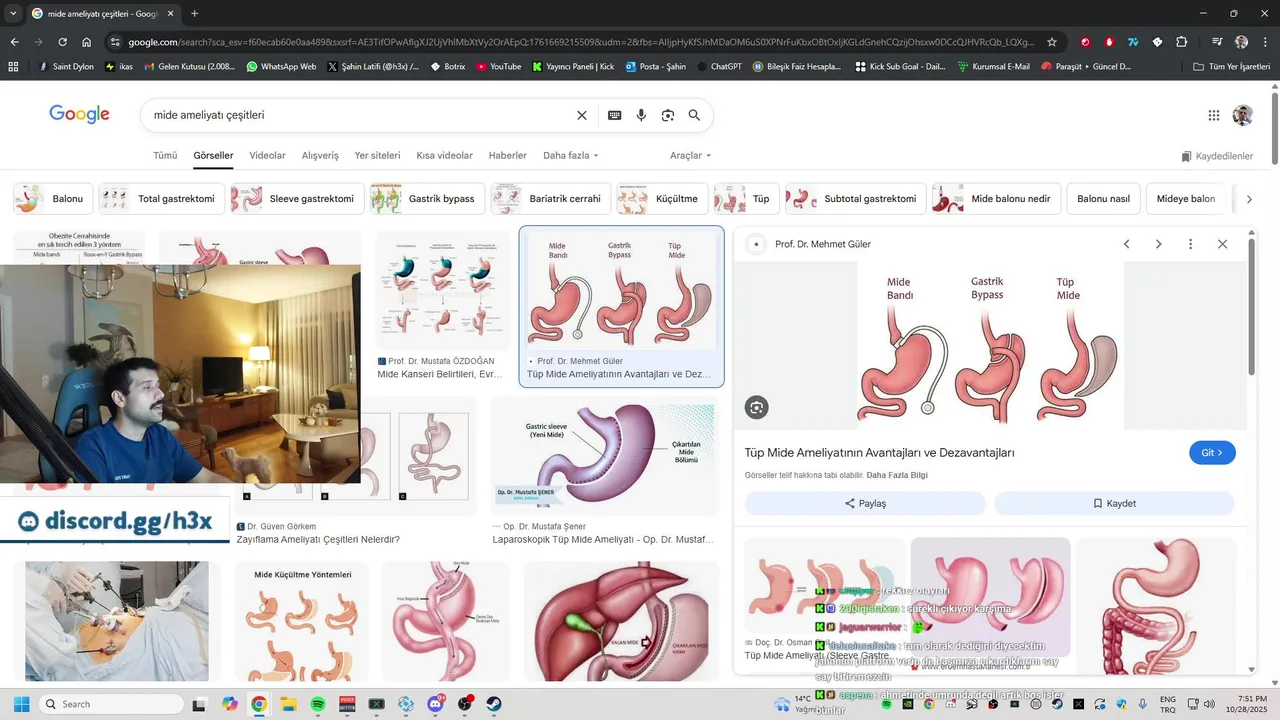This screenshot has height=720, width=1280.
Task: Open Chrome media control icon
Action: pos(1217,42)
